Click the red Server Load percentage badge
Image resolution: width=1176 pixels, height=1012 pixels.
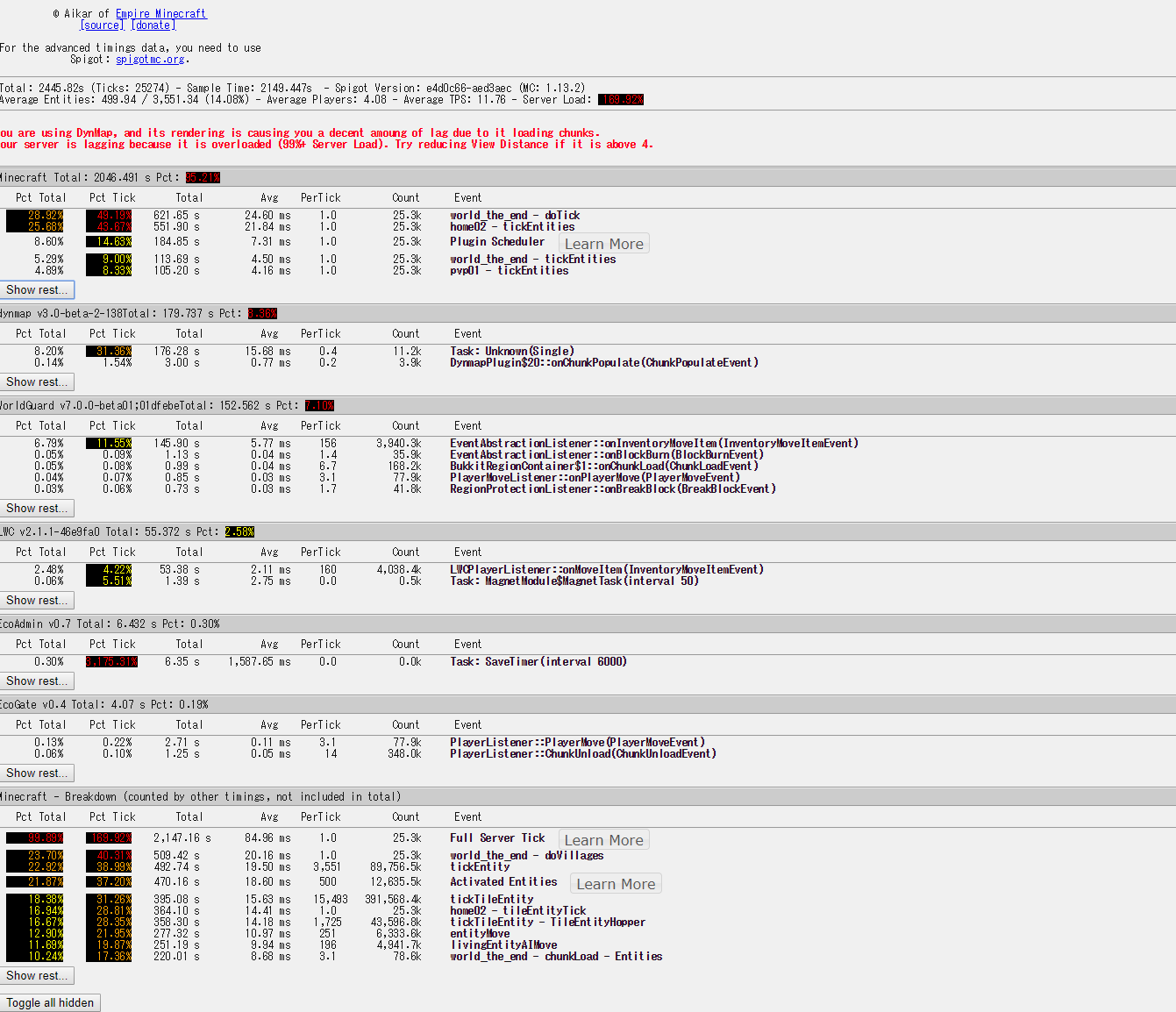[621, 100]
